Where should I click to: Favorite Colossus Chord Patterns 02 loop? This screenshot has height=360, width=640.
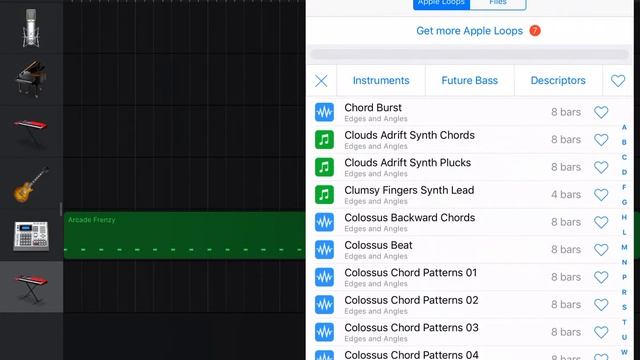(x=601, y=304)
